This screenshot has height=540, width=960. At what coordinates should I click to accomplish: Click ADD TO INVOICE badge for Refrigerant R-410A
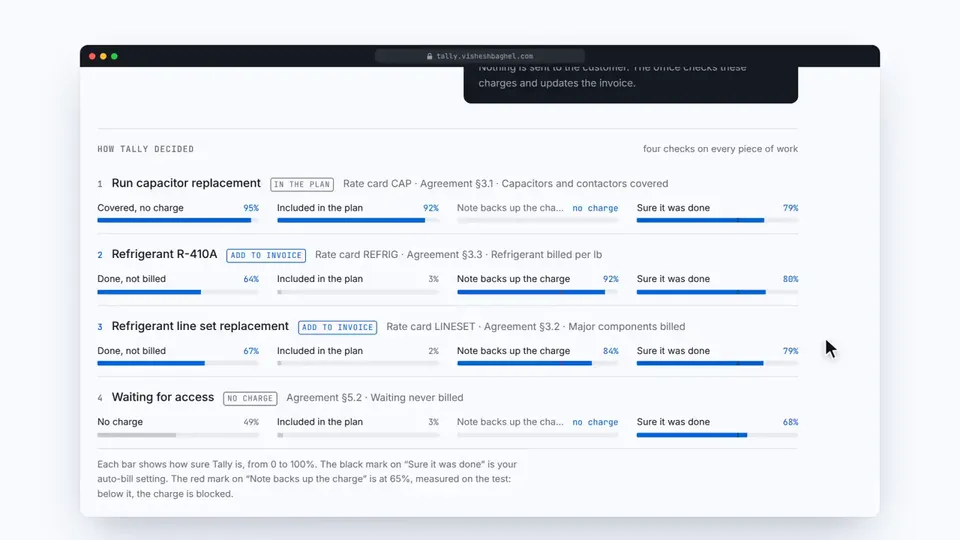pos(266,255)
